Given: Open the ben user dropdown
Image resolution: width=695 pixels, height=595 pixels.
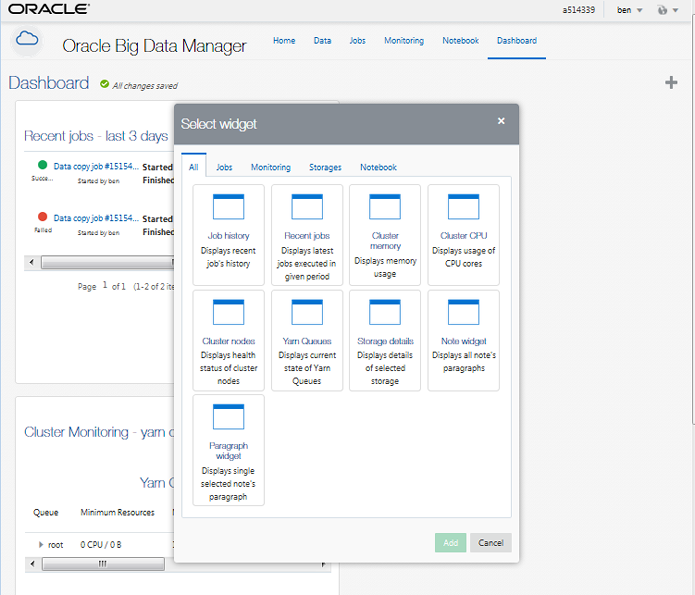Looking at the screenshot, I should pos(629,10).
